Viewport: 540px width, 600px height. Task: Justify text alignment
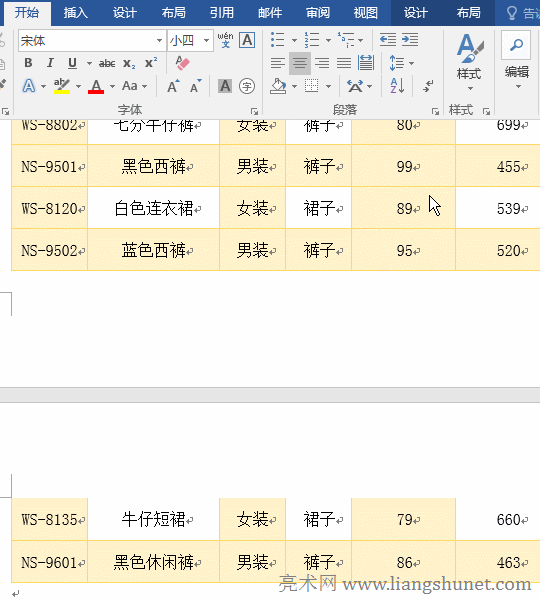[x=344, y=63]
